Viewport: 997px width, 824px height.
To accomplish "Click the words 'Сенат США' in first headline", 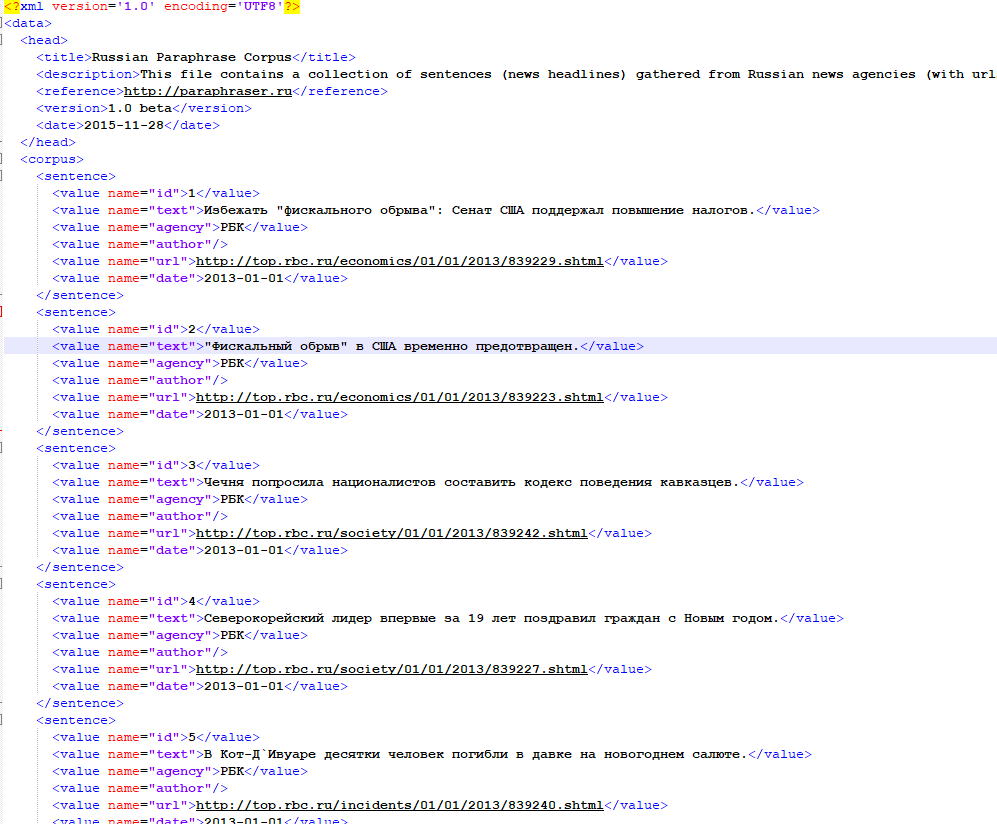I will pyautogui.click(x=488, y=210).
